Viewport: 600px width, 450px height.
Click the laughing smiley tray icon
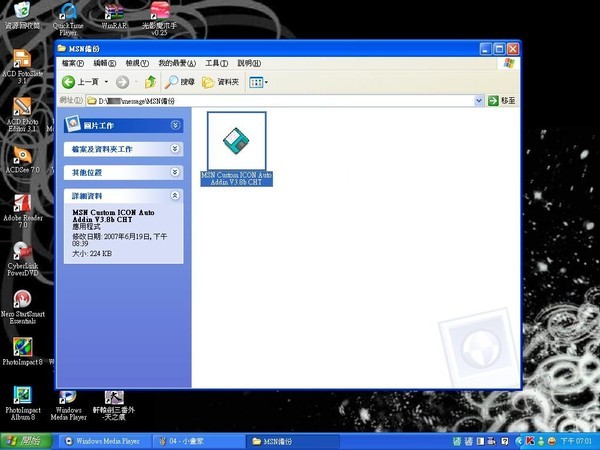point(552,441)
